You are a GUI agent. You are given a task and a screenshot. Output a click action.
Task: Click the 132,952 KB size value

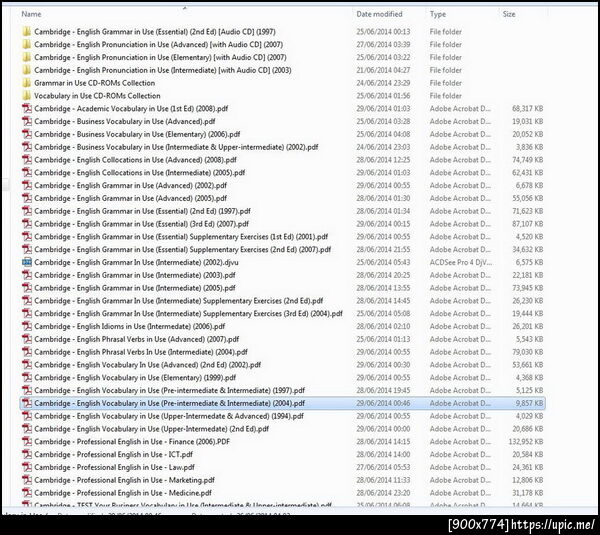click(x=526, y=442)
